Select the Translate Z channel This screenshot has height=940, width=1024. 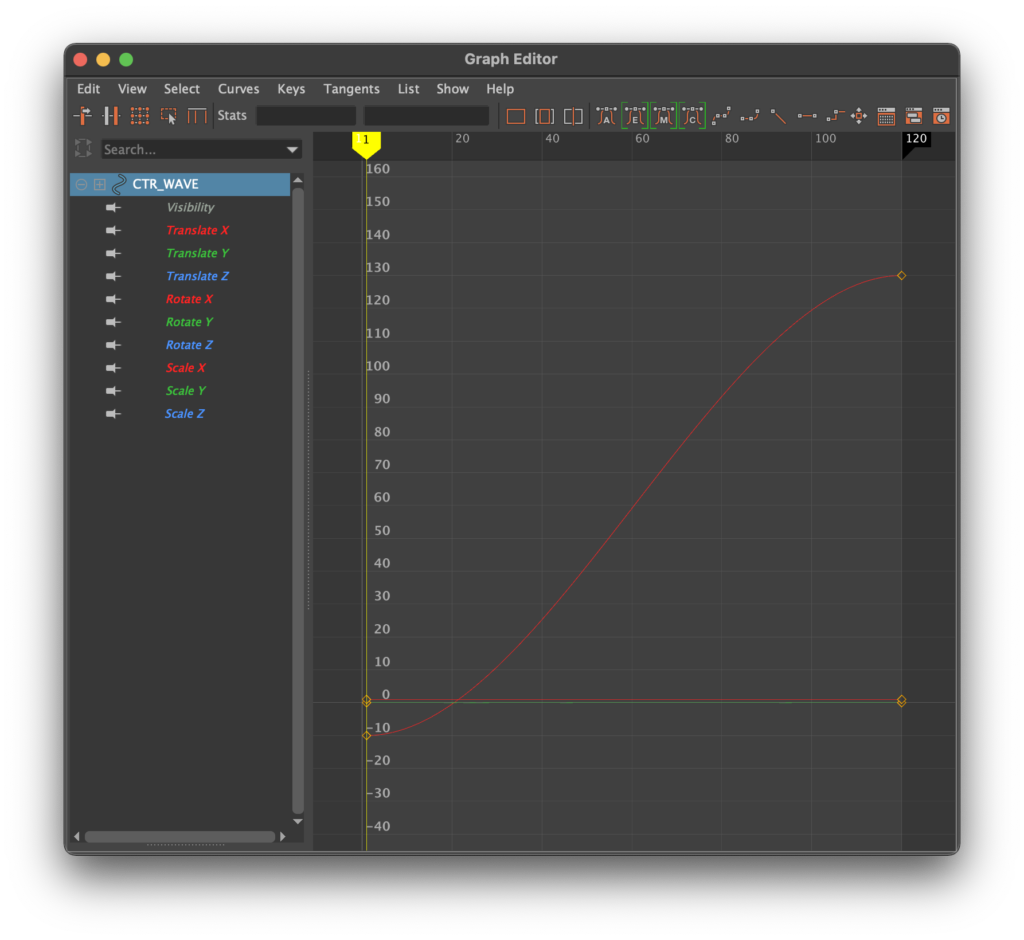point(198,277)
